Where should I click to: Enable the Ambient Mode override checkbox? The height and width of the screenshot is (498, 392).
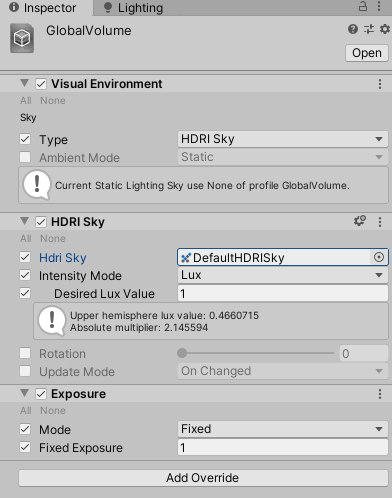(x=25, y=157)
